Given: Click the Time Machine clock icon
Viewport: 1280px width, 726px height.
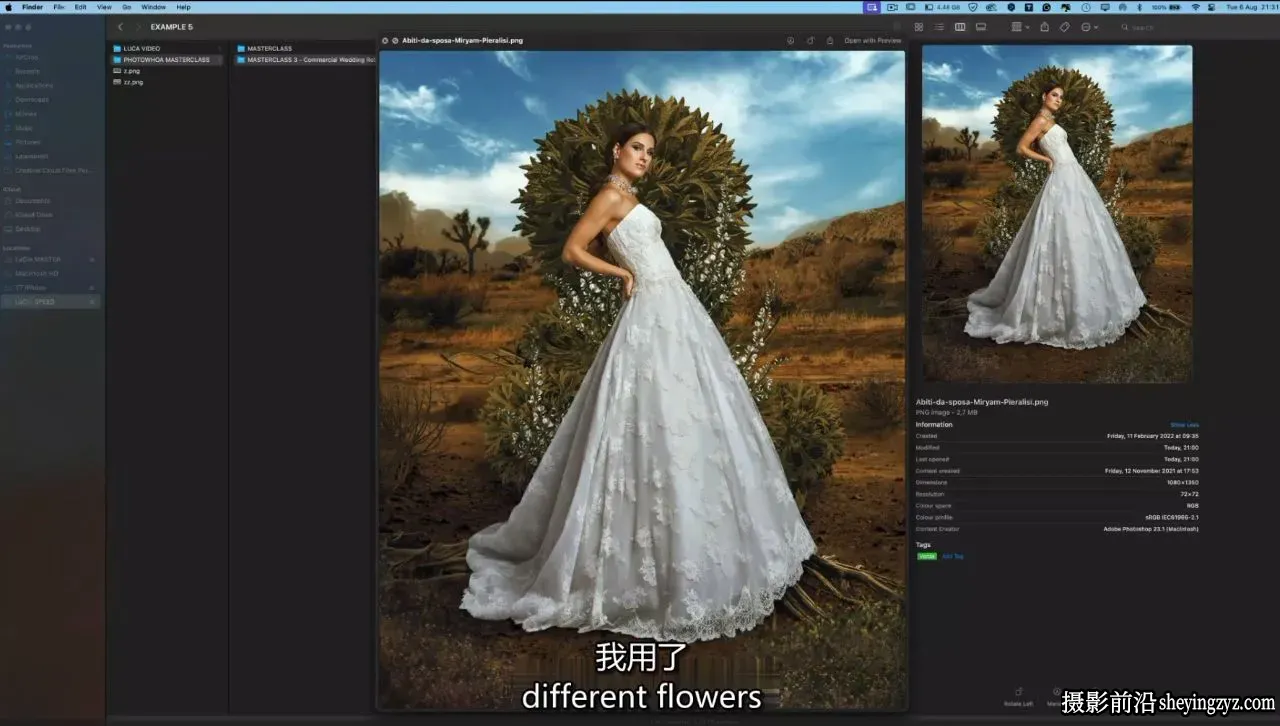Looking at the screenshot, I should [x=1086, y=7].
